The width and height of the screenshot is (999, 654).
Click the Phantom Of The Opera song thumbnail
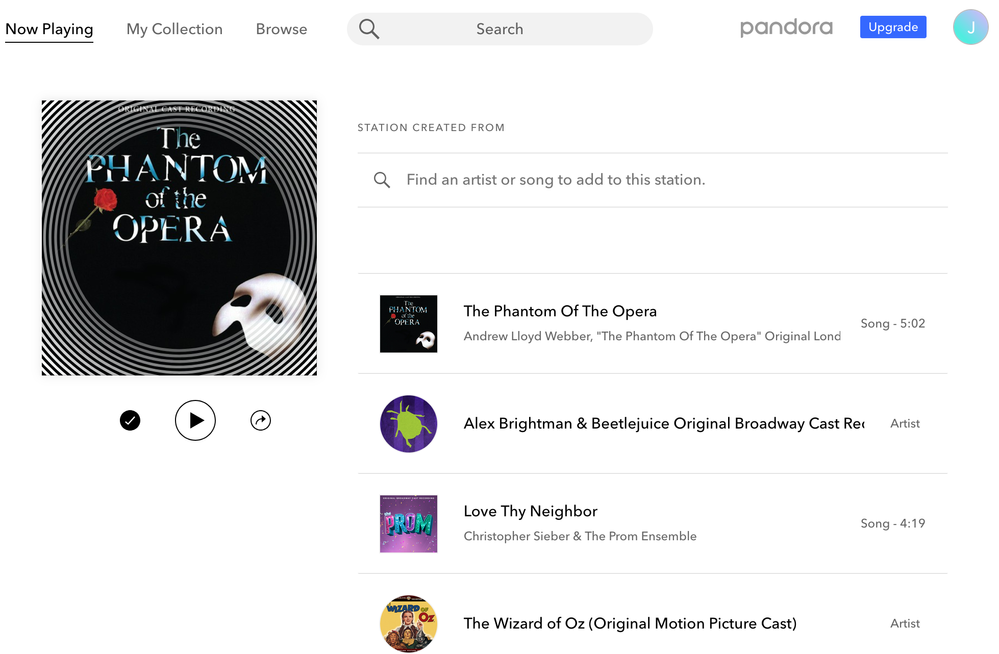click(x=408, y=324)
